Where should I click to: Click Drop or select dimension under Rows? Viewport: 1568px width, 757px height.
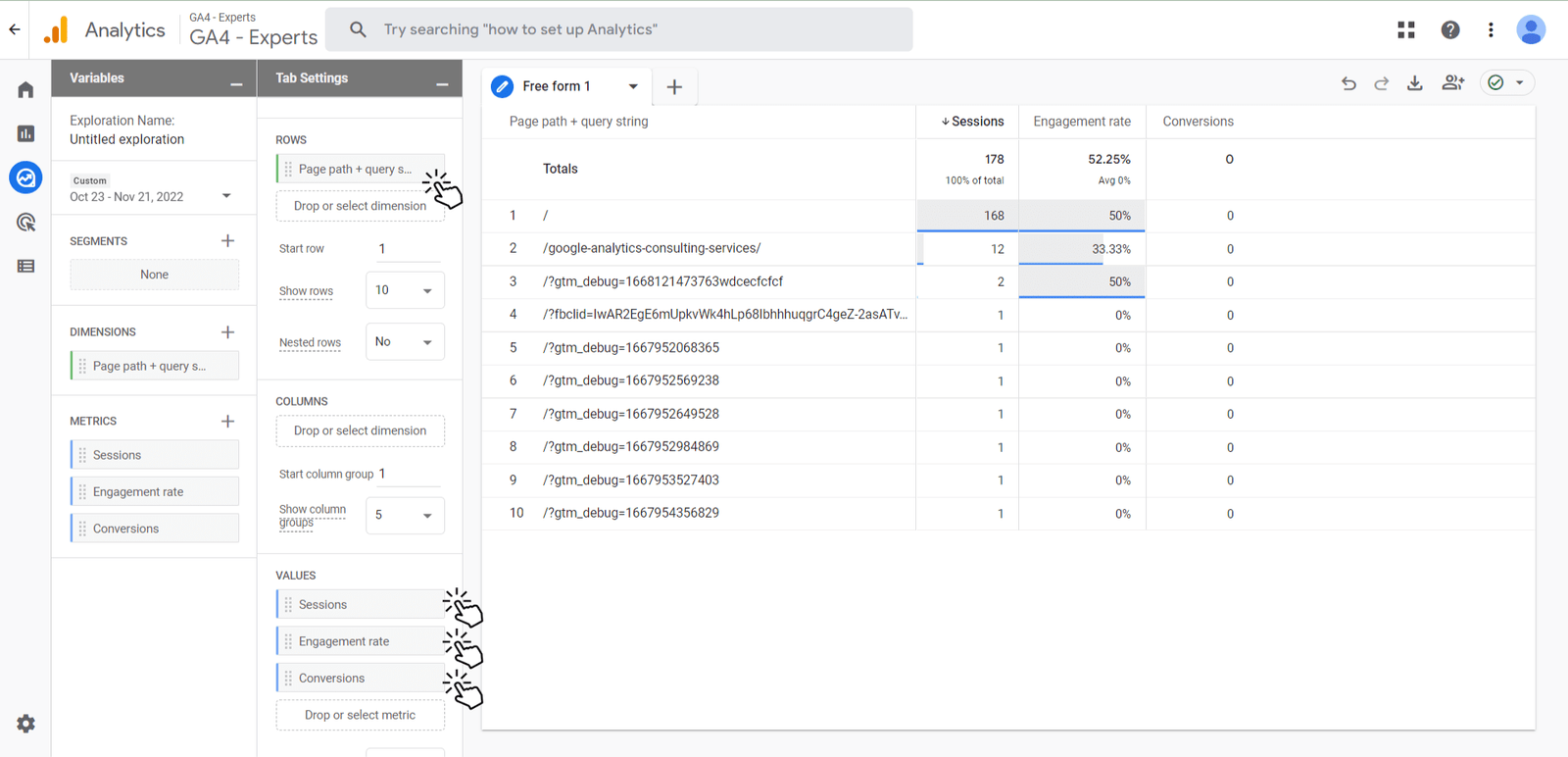(x=360, y=206)
